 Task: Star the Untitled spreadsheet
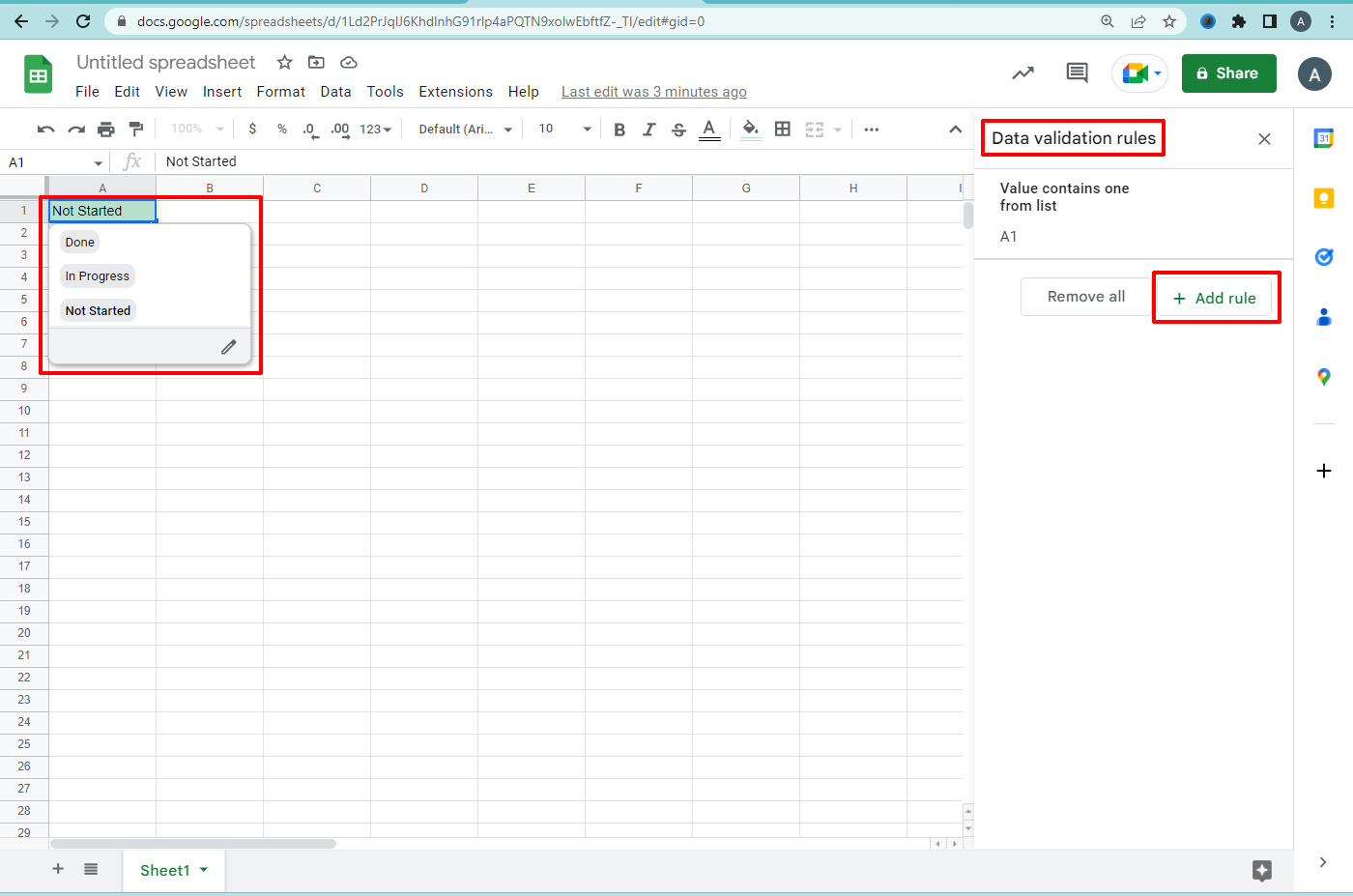coord(284,63)
